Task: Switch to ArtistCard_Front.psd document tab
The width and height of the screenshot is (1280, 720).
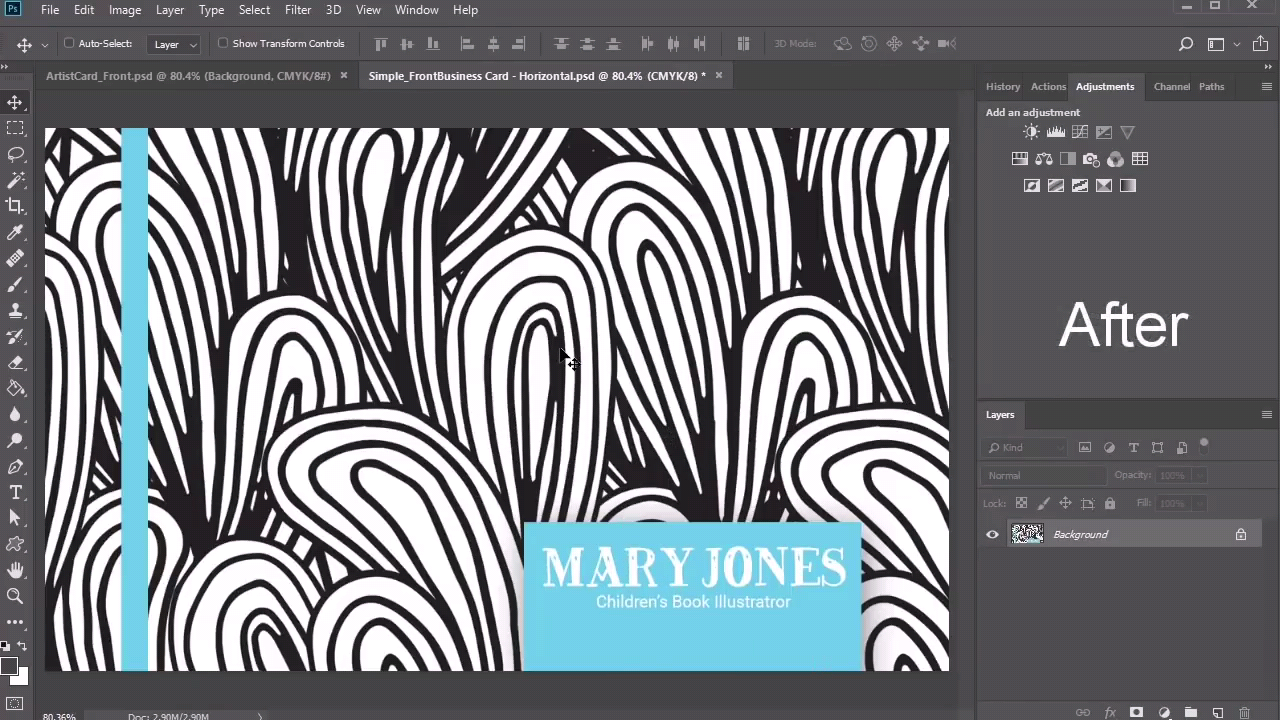Action: click(x=188, y=76)
